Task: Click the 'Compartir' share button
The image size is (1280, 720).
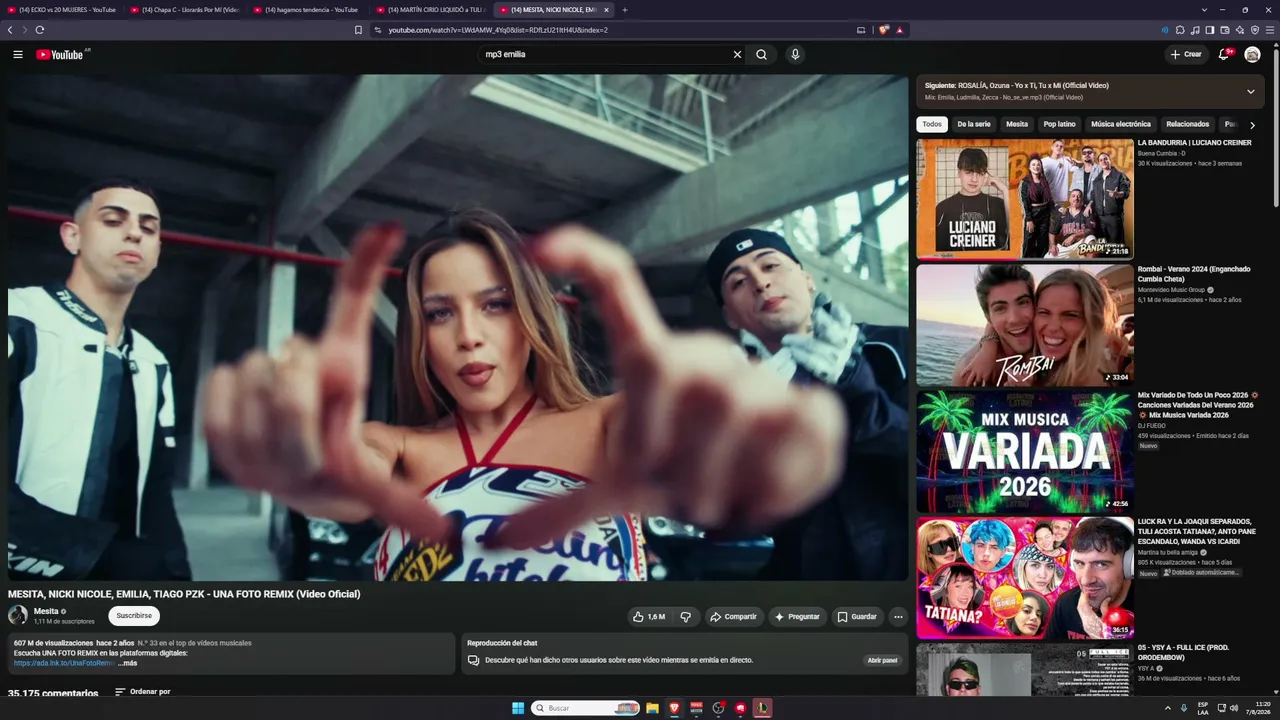Action: tap(734, 617)
